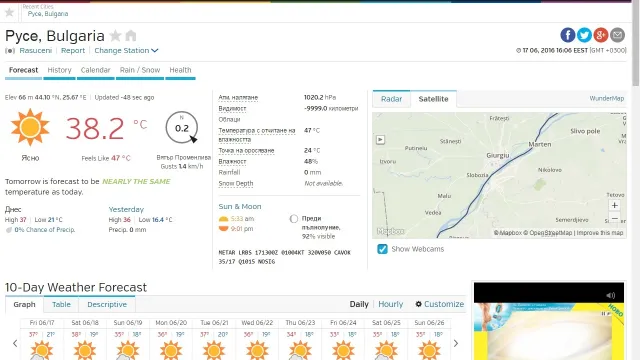Open the email share icon
The width and height of the screenshot is (640, 360).
coord(618,35)
